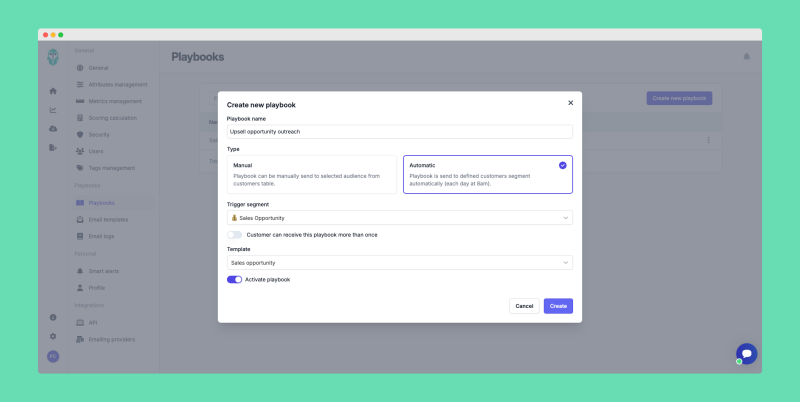This screenshot has width=800, height=402.
Task: Open the row's three-dot options menu
Action: (709, 140)
